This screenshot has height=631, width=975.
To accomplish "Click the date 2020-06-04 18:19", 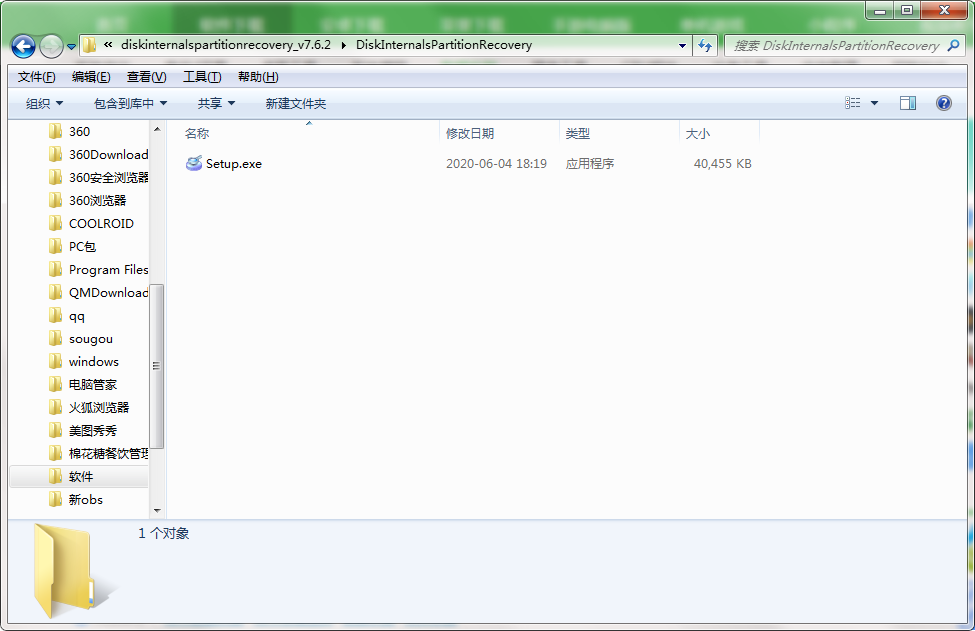I will point(496,164).
